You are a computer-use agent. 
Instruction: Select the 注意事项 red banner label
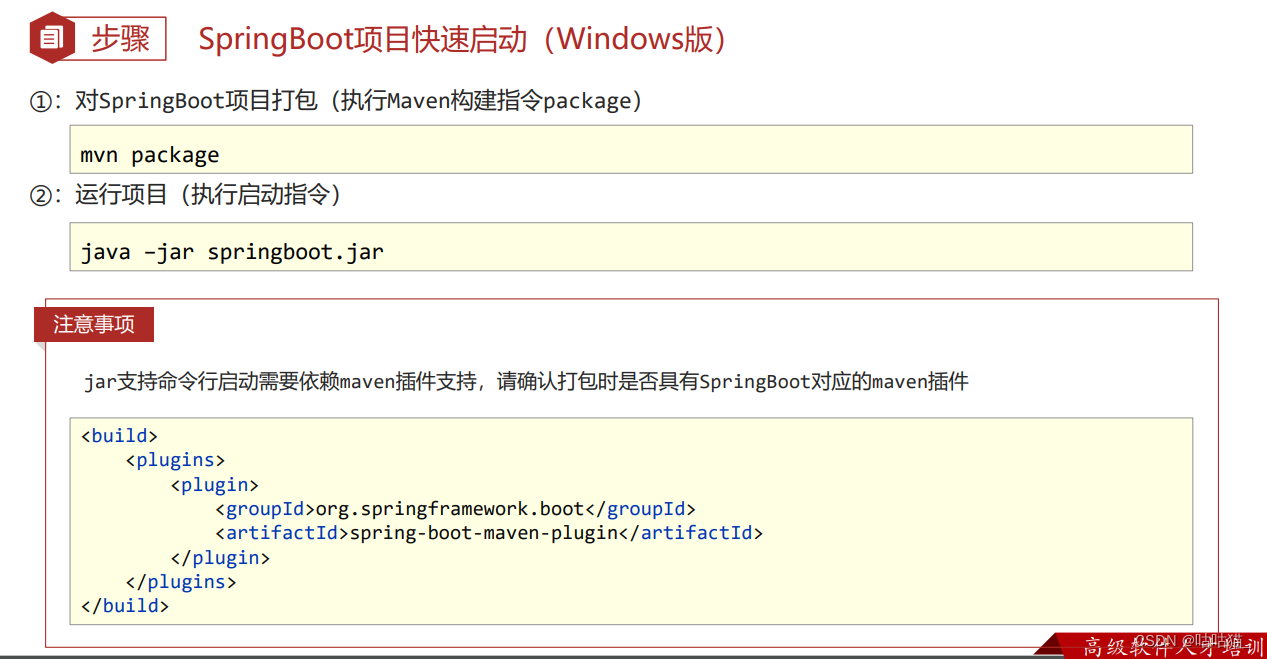pyautogui.click(x=94, y=324)
